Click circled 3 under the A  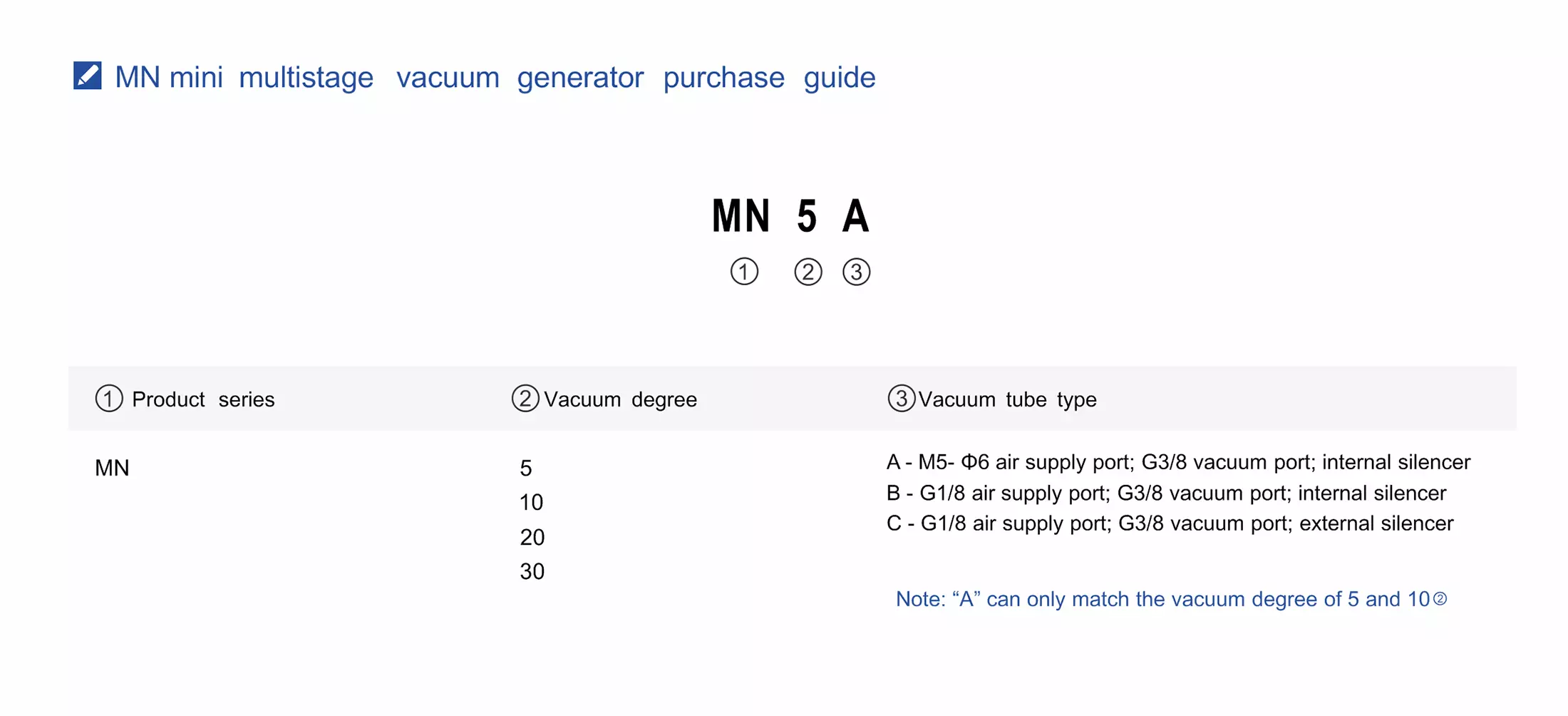point(856,272)
